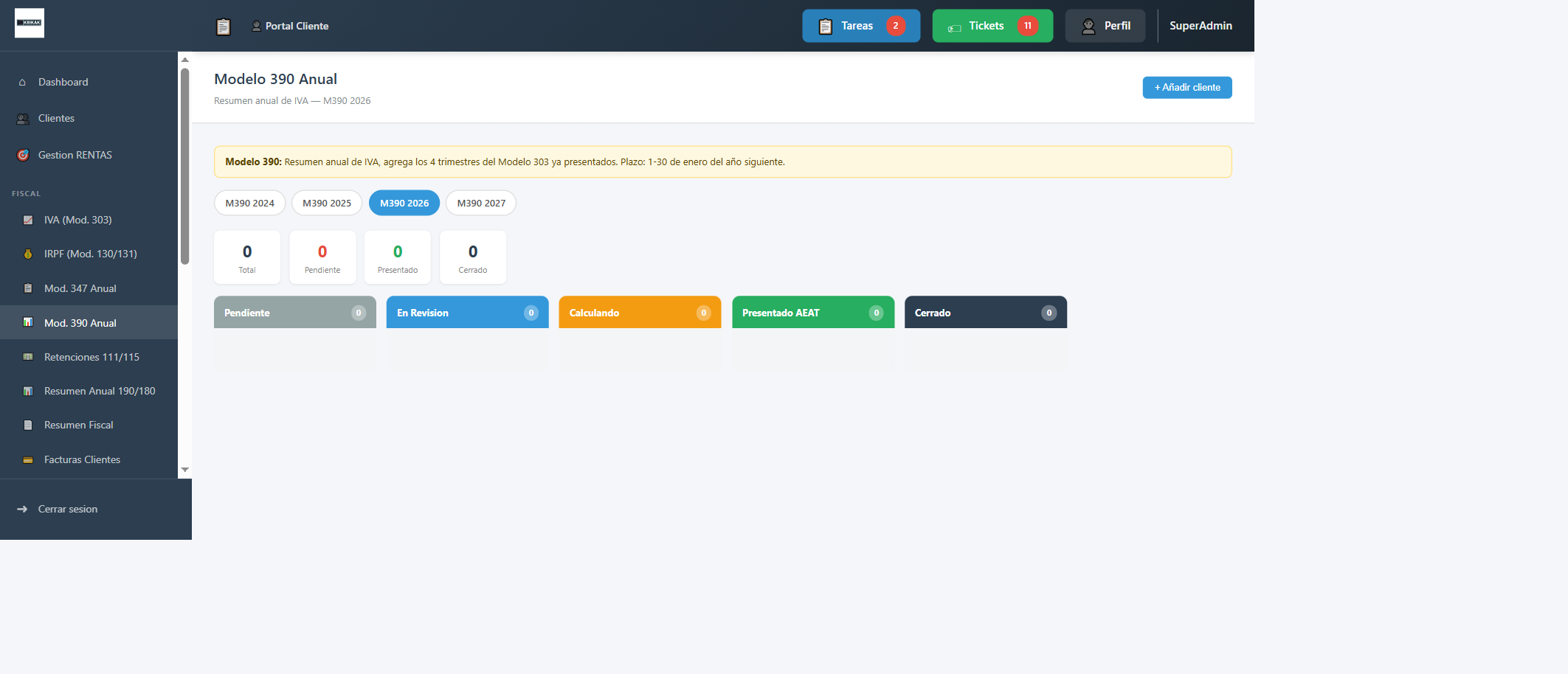Click the Mod. 347 Anual clipboard icon
Image resolution: width=1568 pixels, height=674 pixels.
28,288
